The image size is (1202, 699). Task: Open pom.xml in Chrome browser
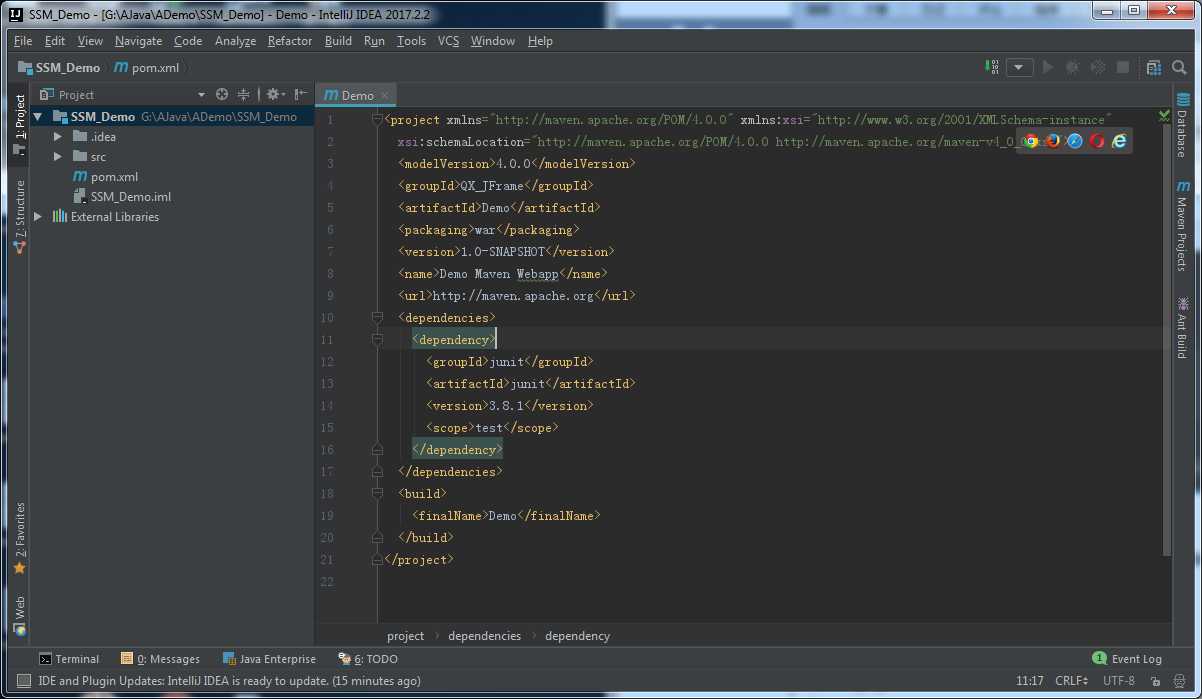pyautogui.click(x=1031, y=141)
